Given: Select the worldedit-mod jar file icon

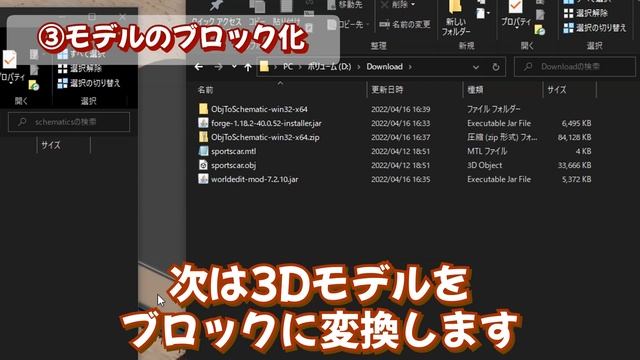Looking at the screenshot, I should point(203,179).
